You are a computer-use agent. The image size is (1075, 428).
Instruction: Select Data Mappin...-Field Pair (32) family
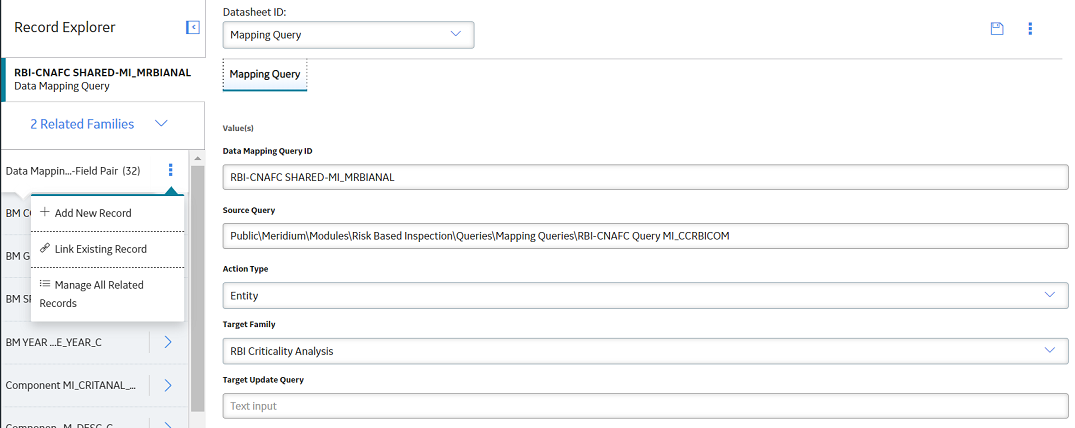[73, 171]
